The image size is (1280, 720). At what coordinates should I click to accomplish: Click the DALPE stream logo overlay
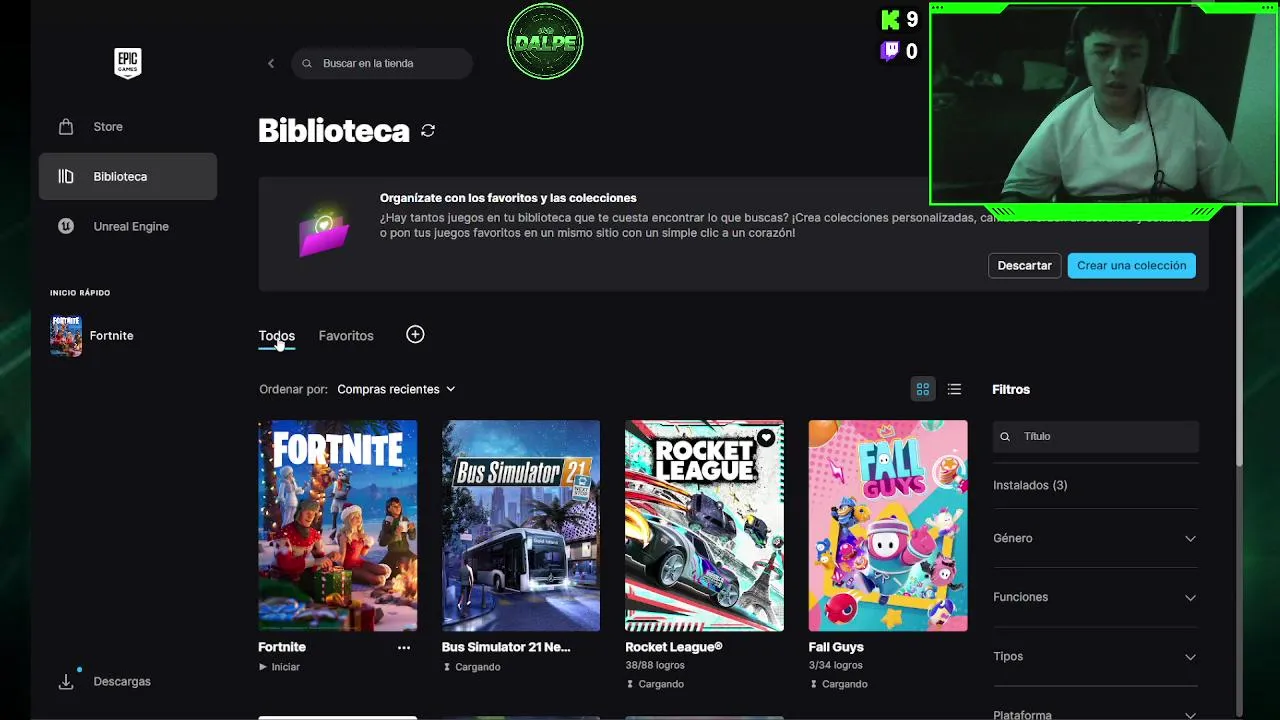(x=545, y=41)
